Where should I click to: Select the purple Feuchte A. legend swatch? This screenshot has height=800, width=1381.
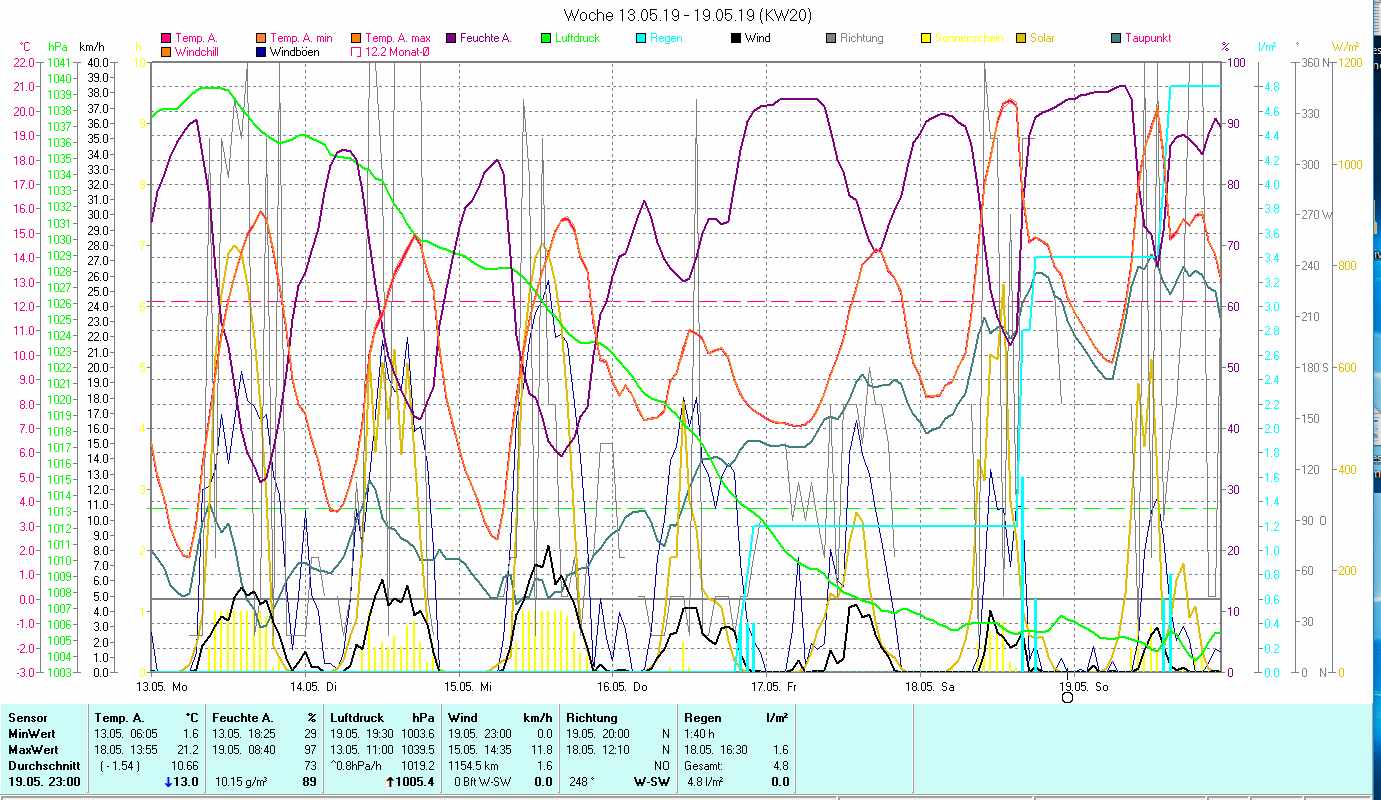click(x=451, y=38)
